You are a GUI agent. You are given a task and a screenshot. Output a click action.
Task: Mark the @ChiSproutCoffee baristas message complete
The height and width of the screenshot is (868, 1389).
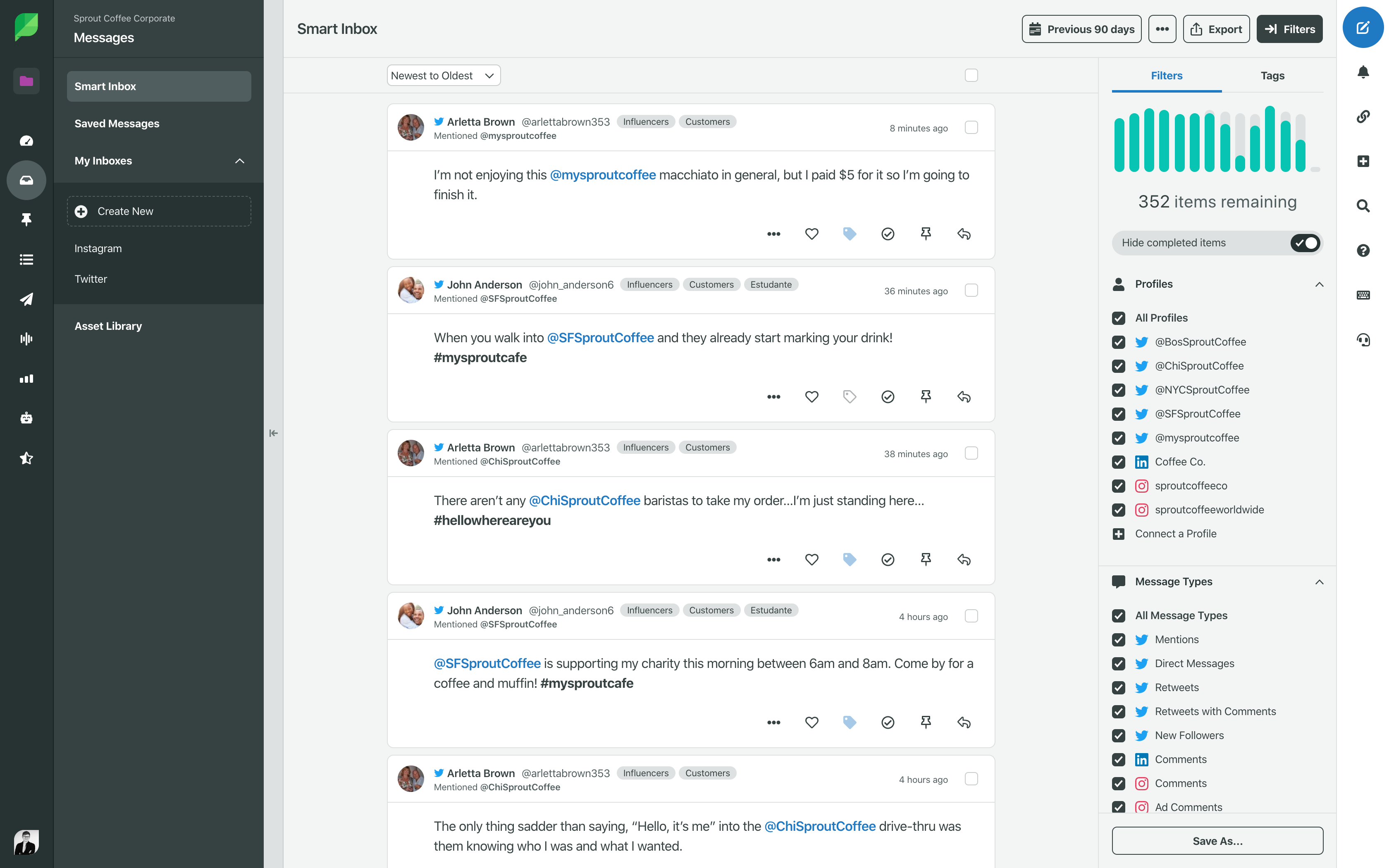pos(888,559)
